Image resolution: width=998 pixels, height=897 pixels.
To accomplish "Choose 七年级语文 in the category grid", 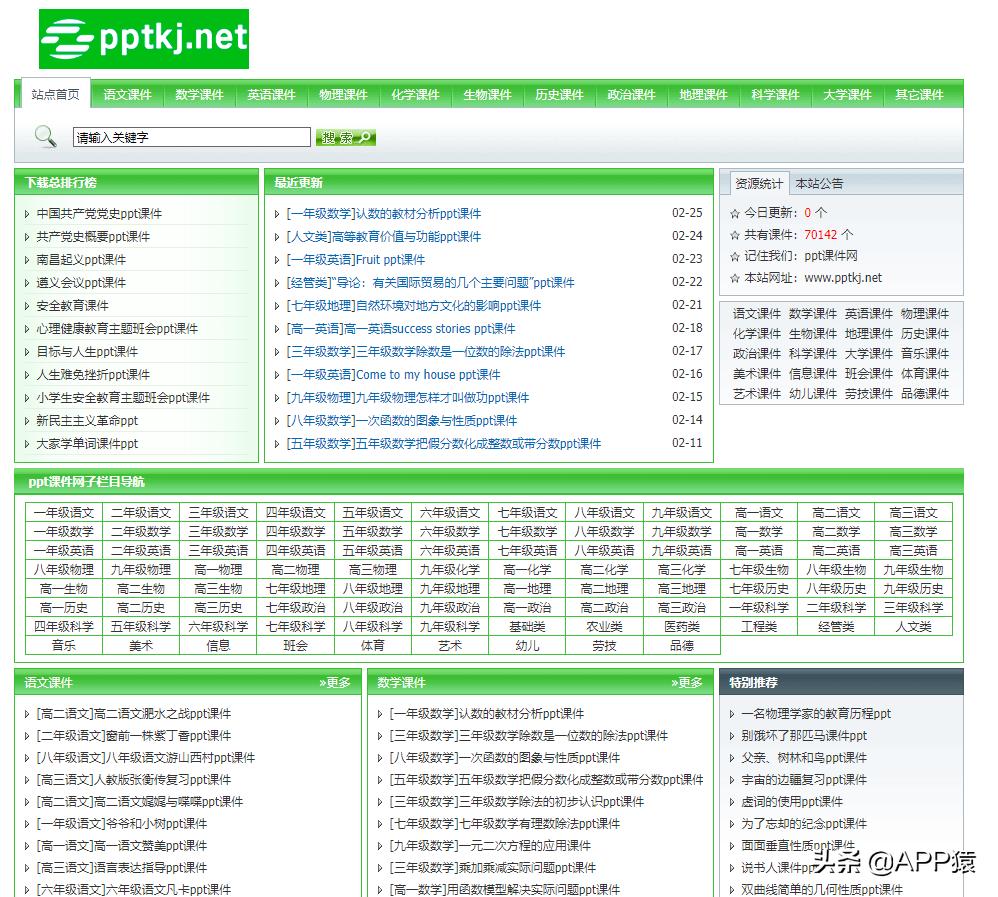I will pyautogui.click(x=527, y=512).
